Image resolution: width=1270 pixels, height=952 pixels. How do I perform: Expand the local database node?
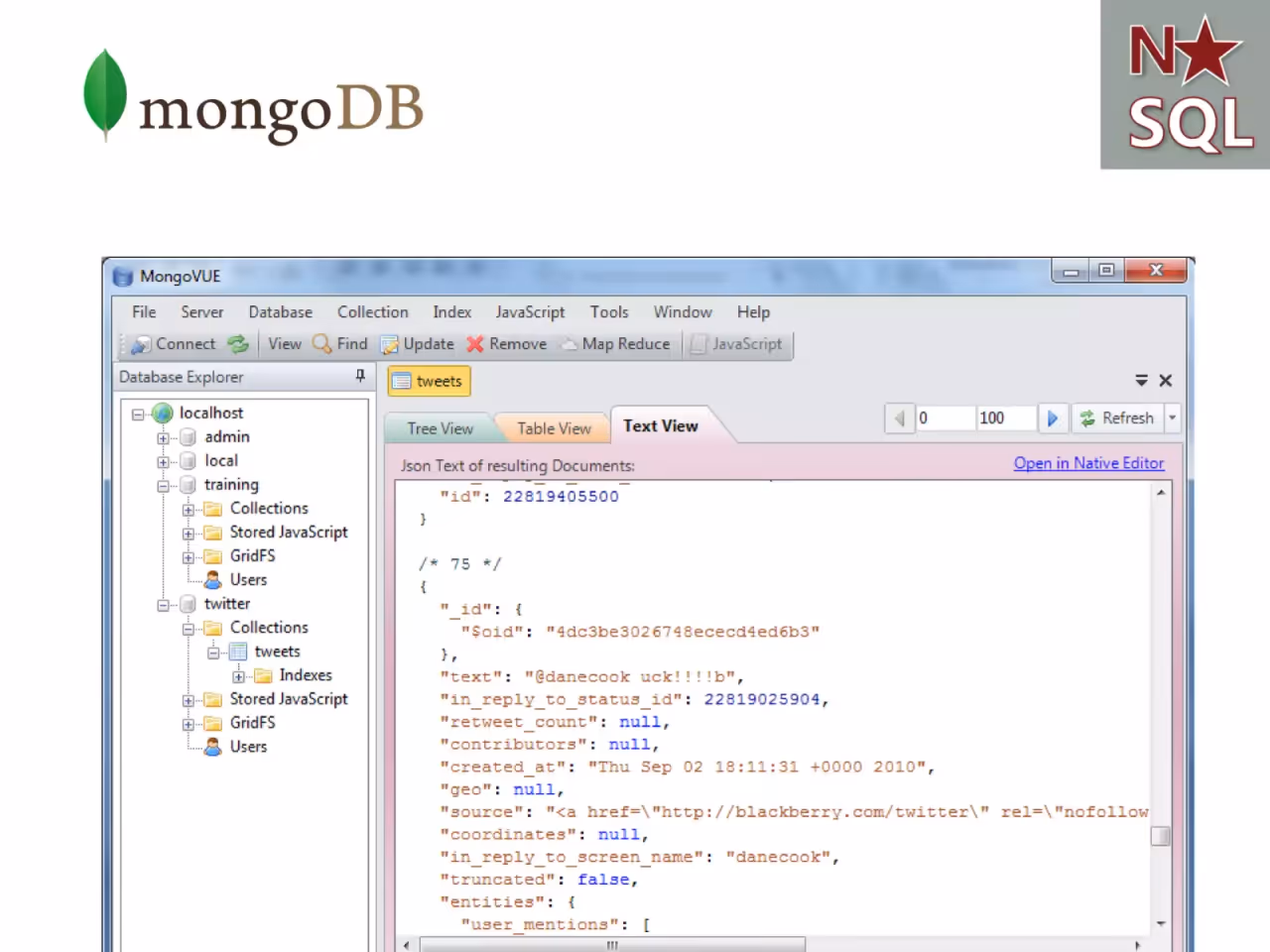(x=163, y=462)
